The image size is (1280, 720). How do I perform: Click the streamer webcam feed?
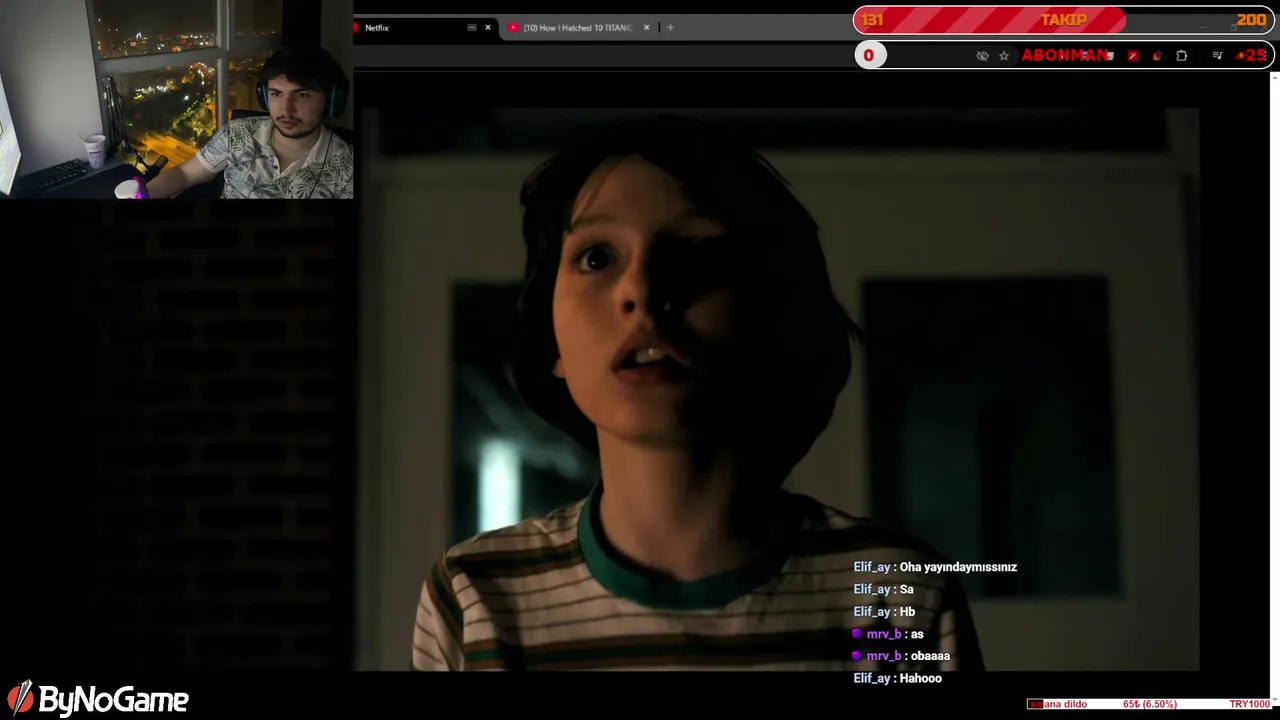176,99
